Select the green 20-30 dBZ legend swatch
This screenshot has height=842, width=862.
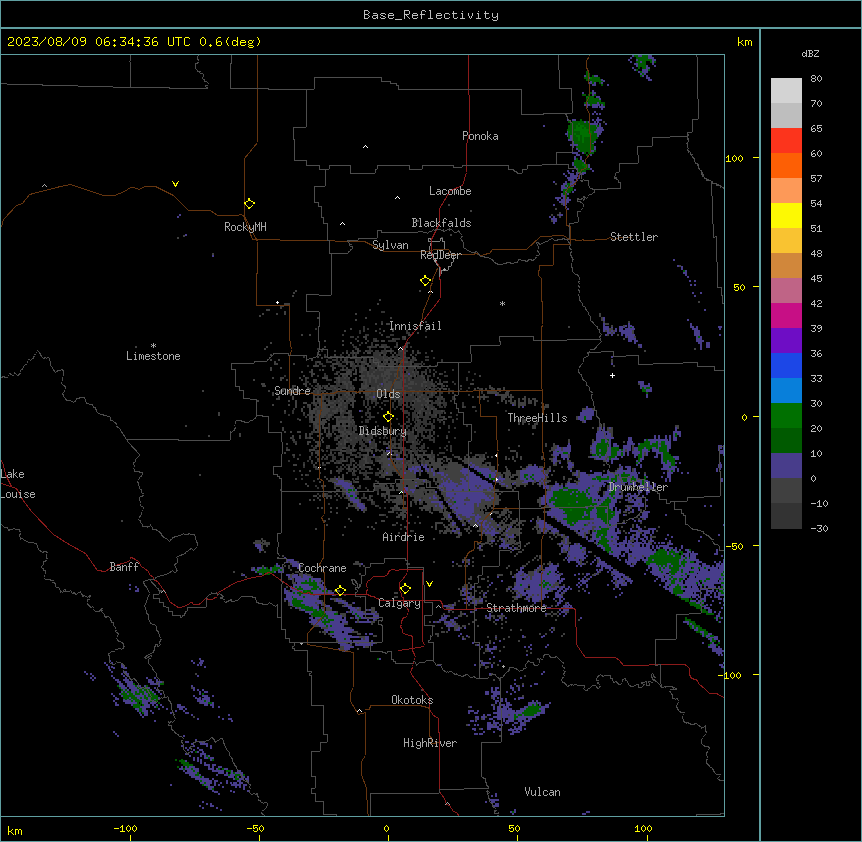click(786, 416)
